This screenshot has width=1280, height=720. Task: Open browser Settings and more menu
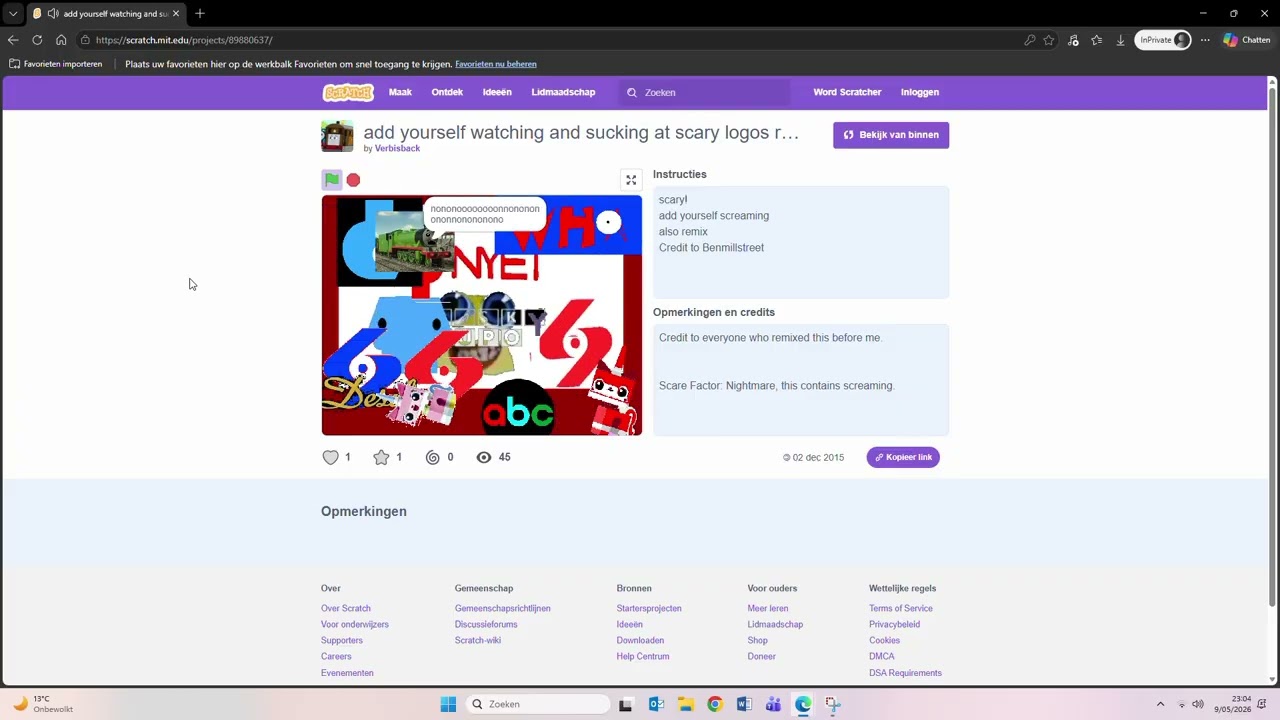point(1205,40)
